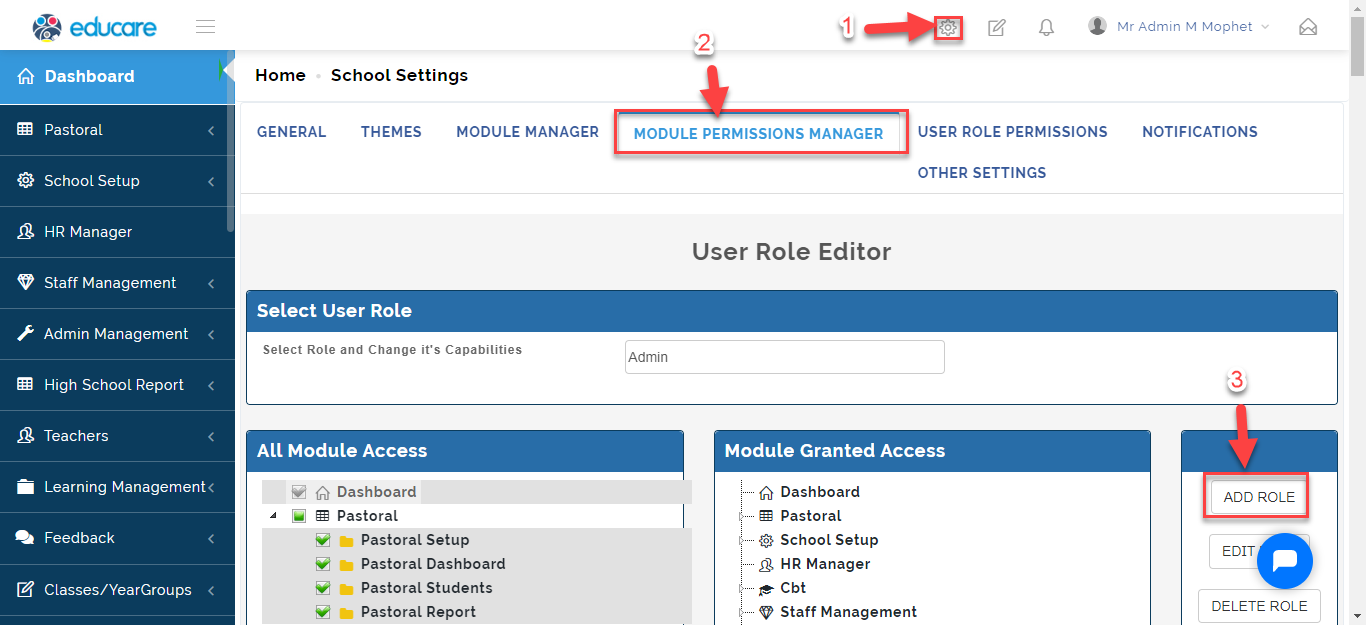Click the Staff Management diamond icon in sidebar

click(x=25, y=283)
